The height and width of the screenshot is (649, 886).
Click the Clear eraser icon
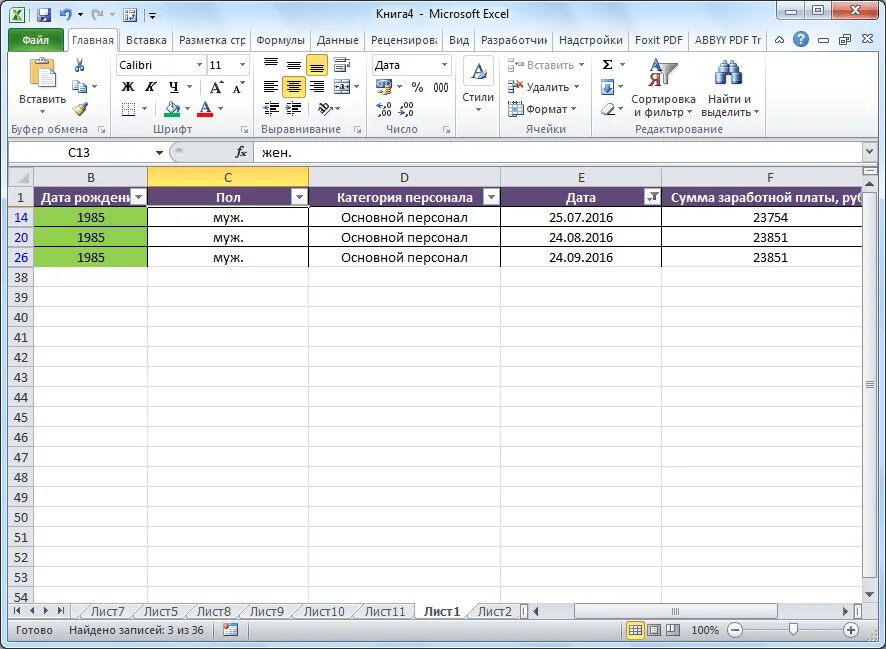[x=607, y=109]
